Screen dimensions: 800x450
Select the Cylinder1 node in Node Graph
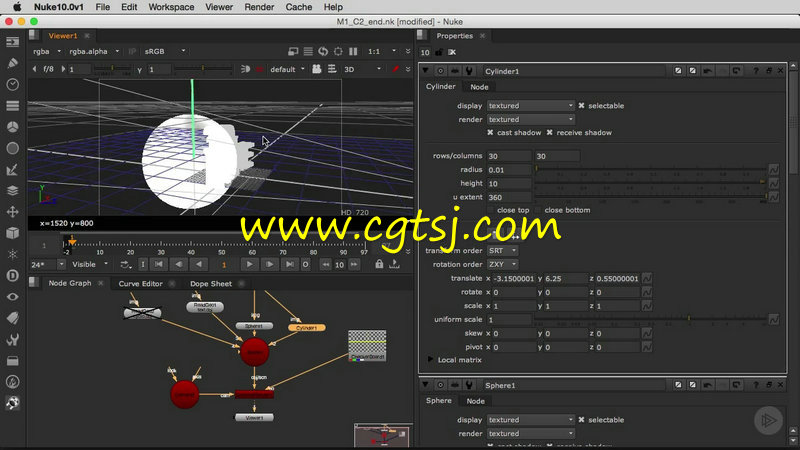pyautogui.click(x=307, y=328)
